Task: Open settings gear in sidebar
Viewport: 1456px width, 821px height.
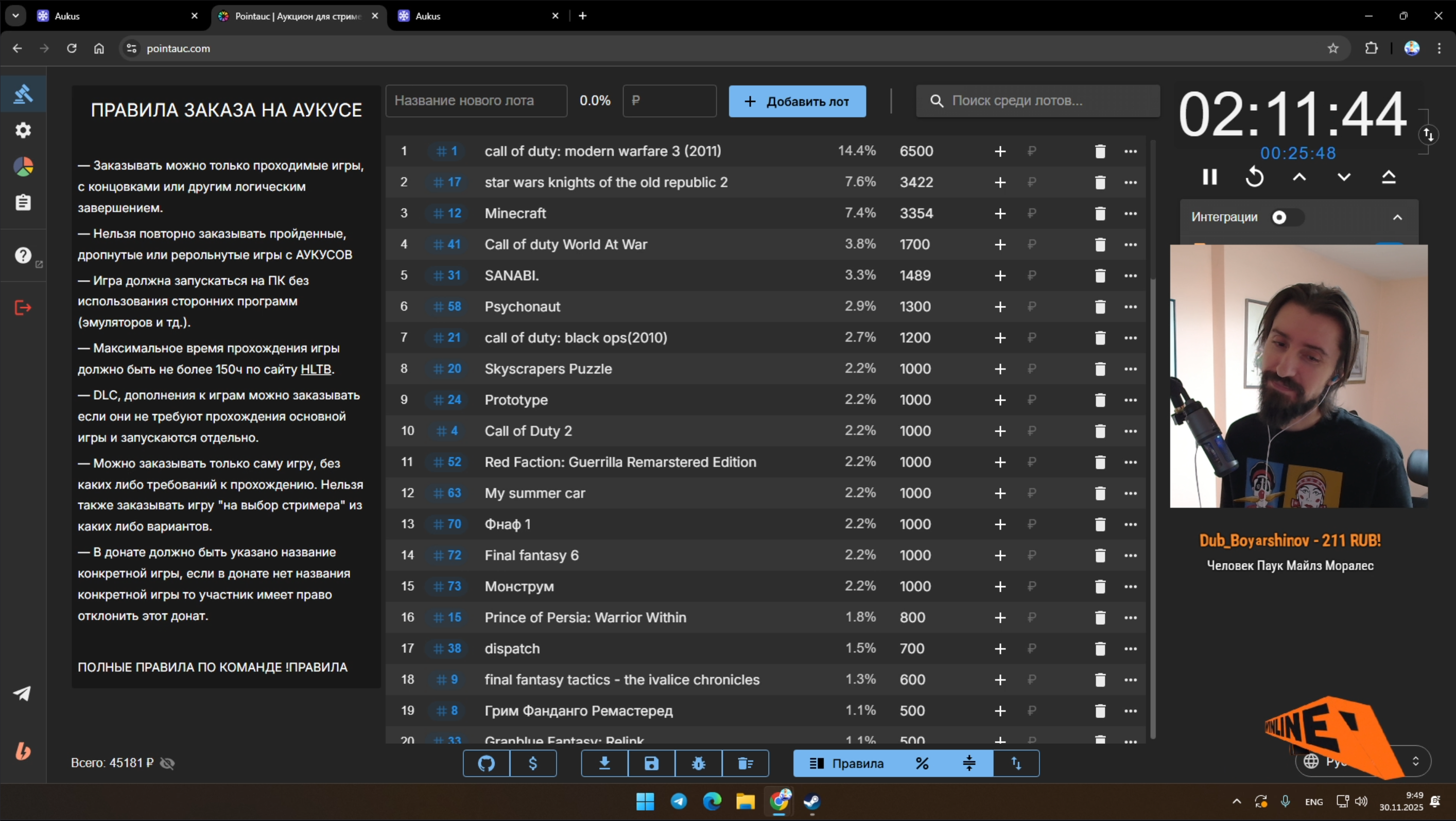Action: pyautogui.click(x=23, y=131)
